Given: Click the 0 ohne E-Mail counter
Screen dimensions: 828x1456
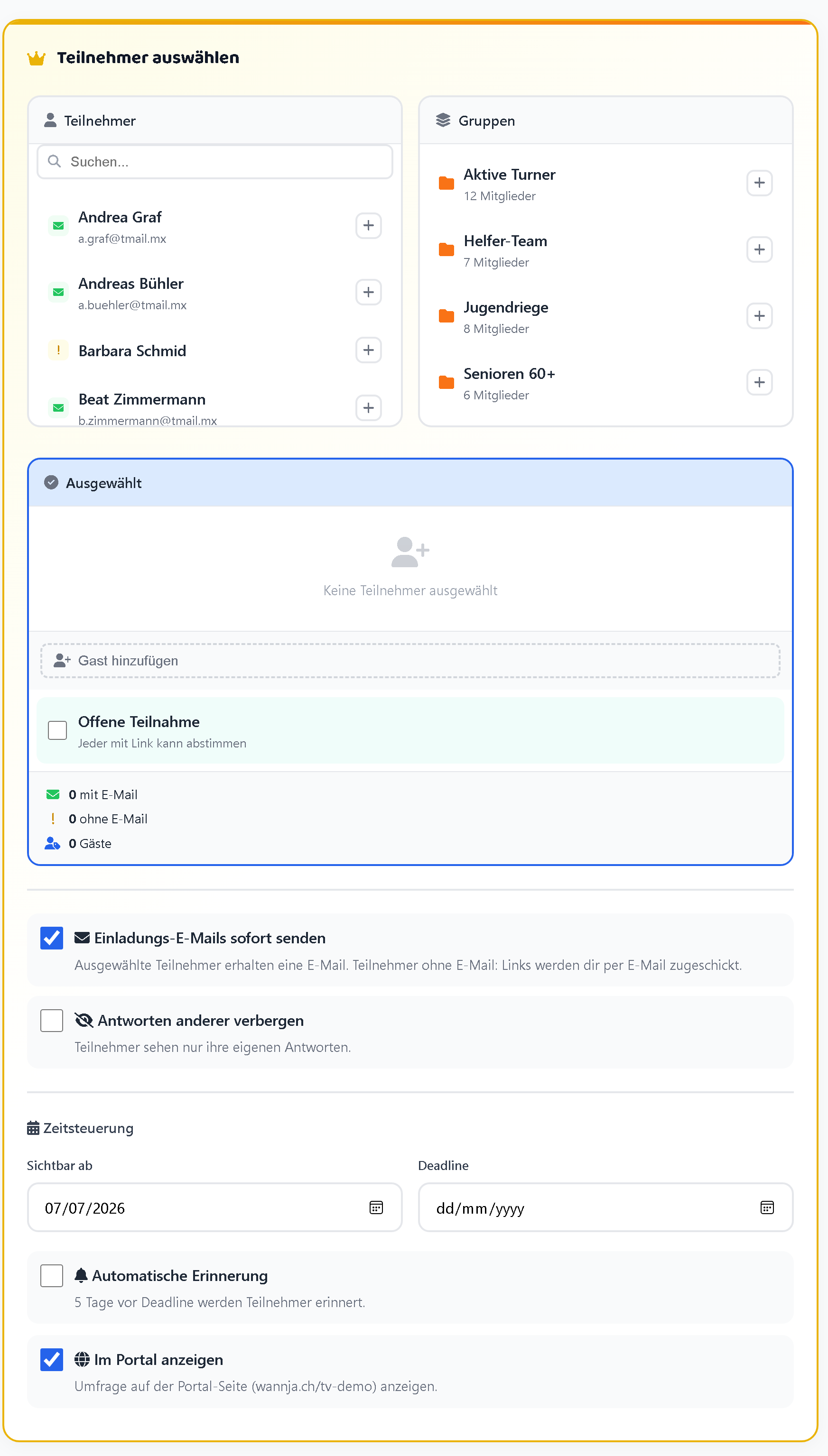Looking at the screenshot, I should tap(108, 819).
